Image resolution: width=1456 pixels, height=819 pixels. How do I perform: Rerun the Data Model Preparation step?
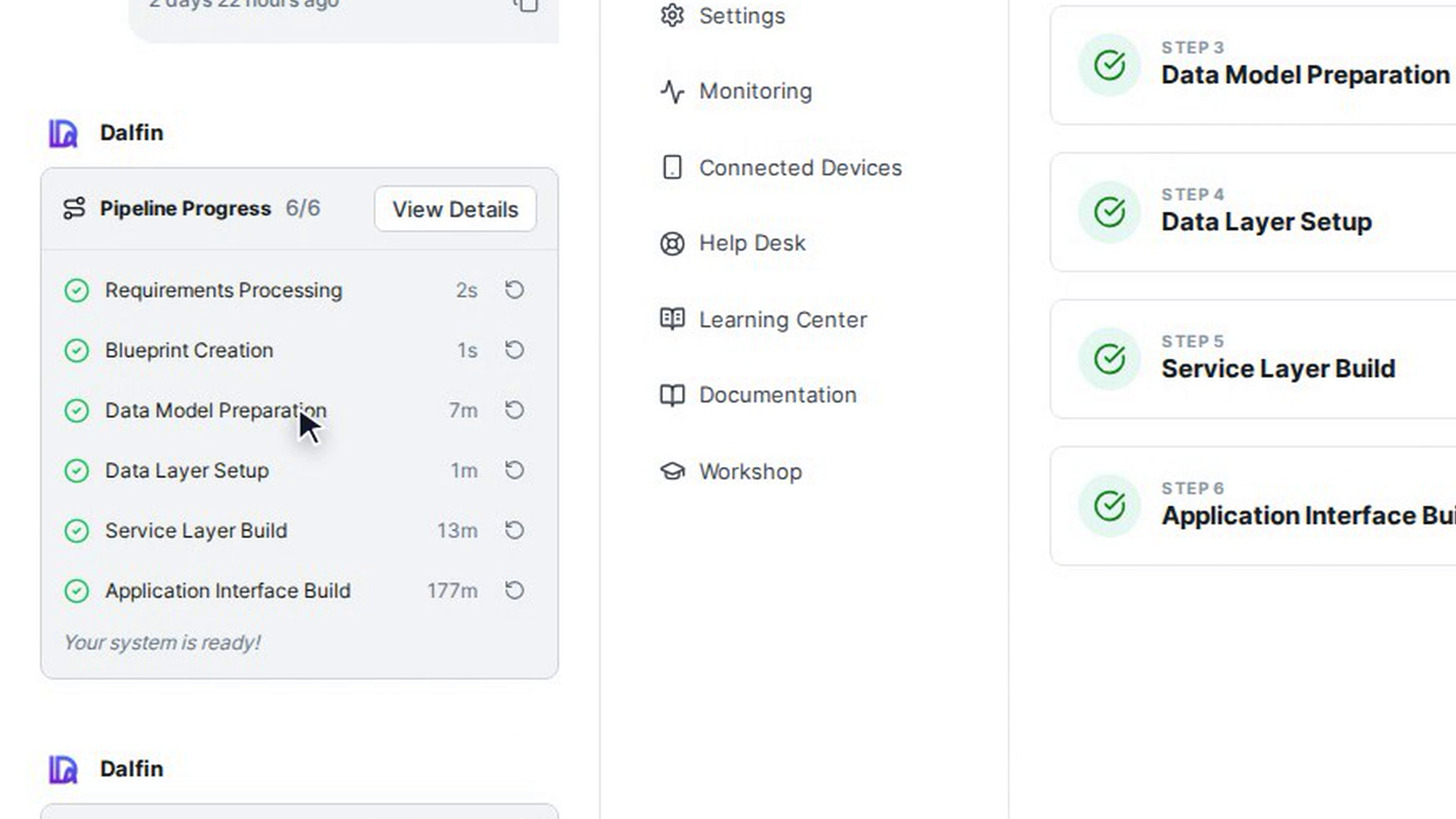514,409
